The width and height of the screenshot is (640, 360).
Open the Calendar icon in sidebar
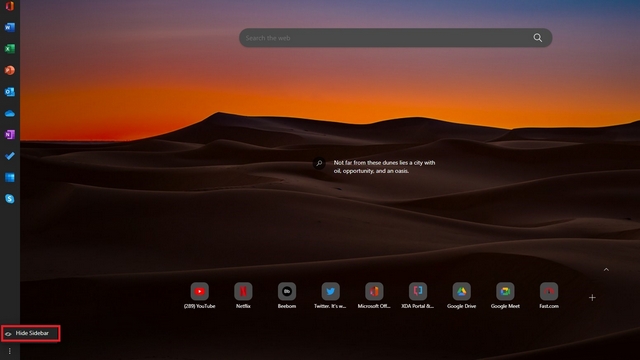[x=10, y=177]
